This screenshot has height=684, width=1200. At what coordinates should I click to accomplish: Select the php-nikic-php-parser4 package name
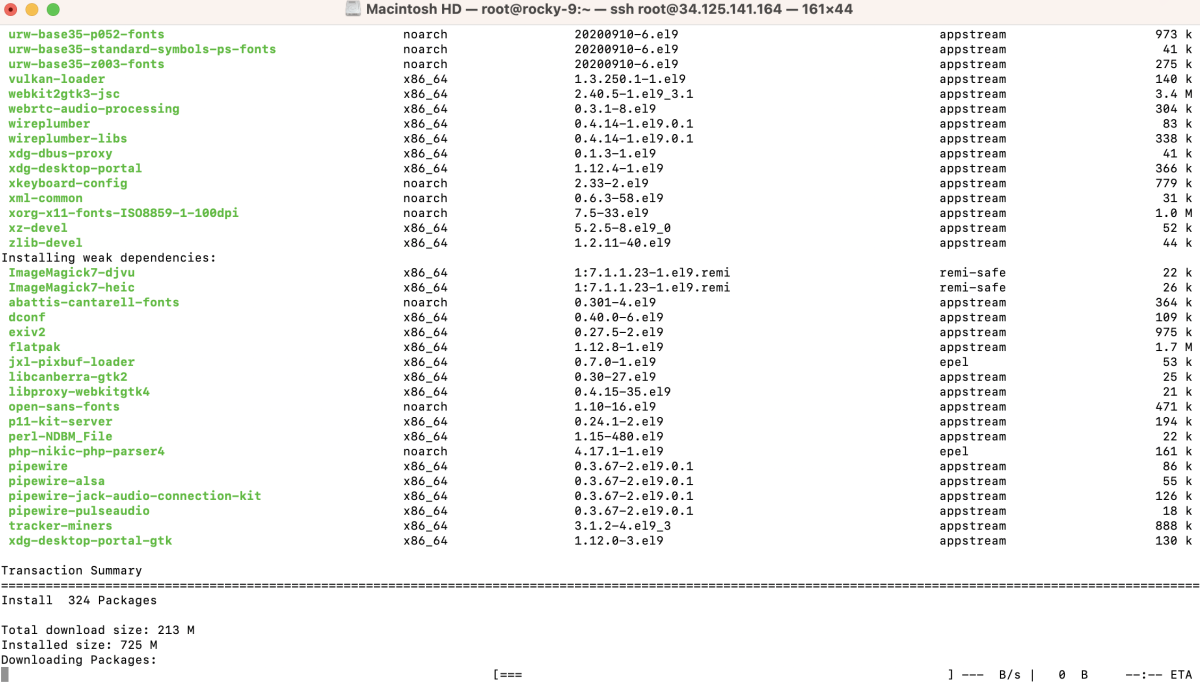pyautogui.click(x=86, y=451)
